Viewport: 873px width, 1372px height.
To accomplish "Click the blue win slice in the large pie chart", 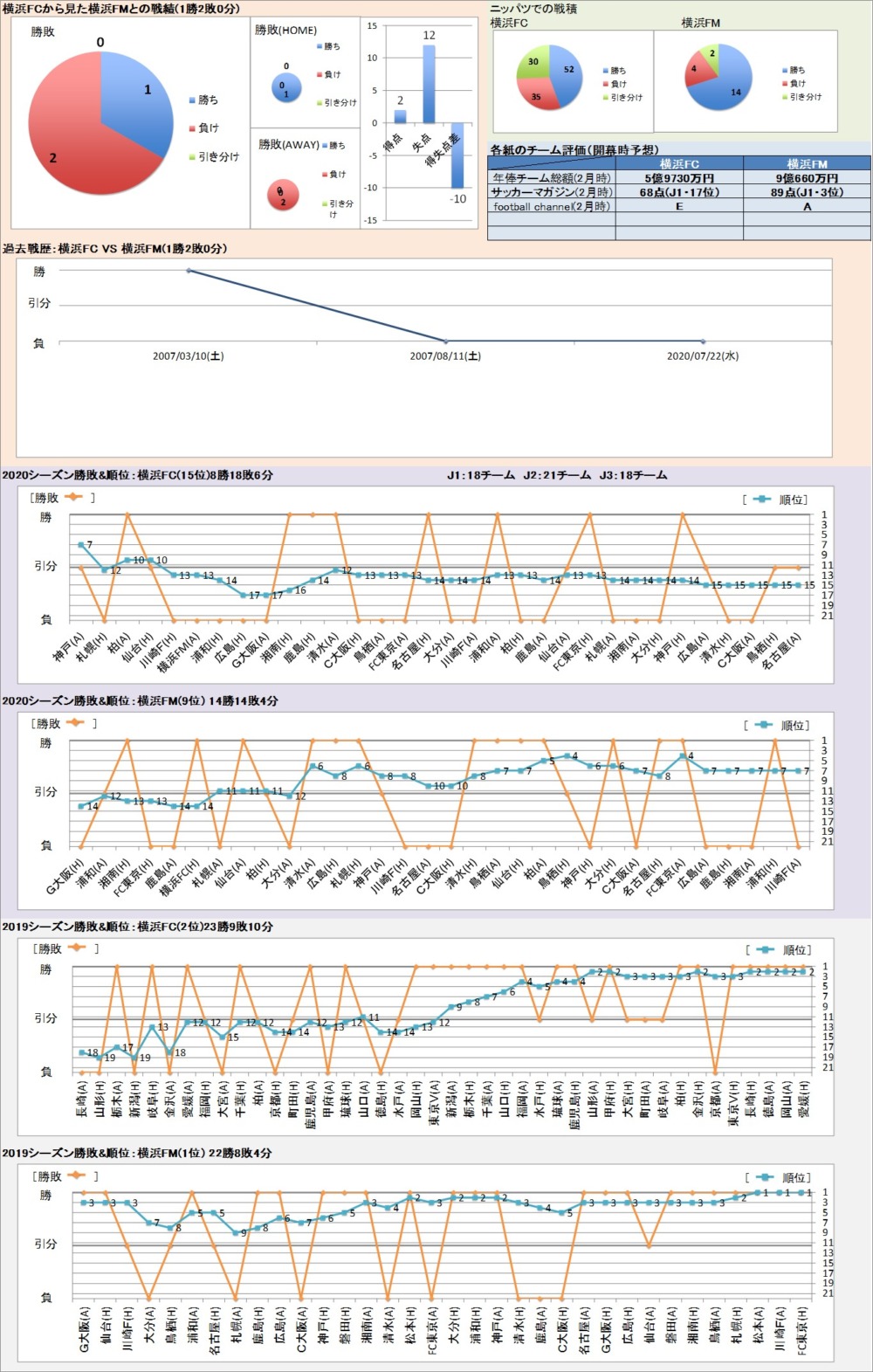I will tap(135, 96).
